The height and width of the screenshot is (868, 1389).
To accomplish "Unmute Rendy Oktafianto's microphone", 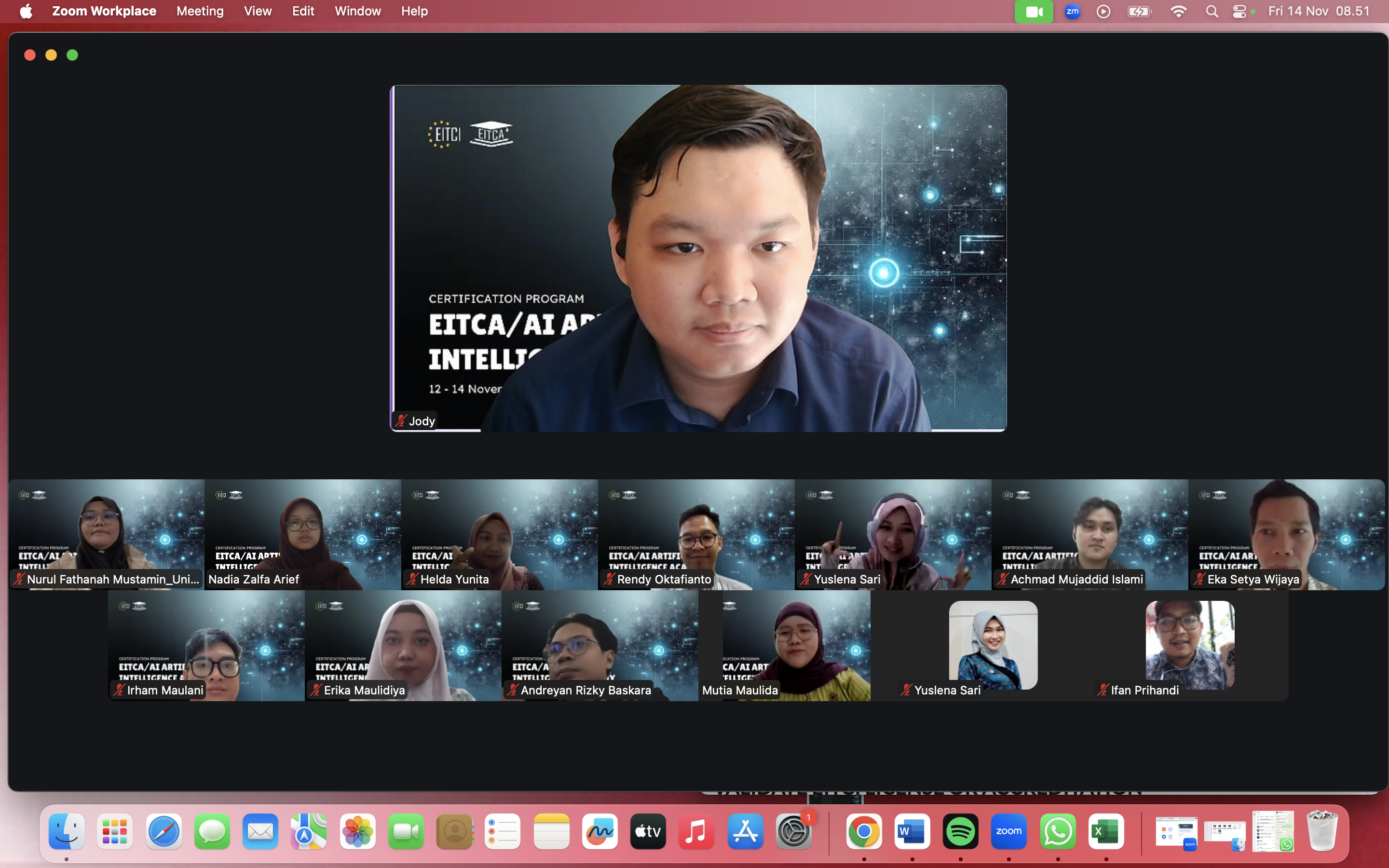I will click(610, 579).
